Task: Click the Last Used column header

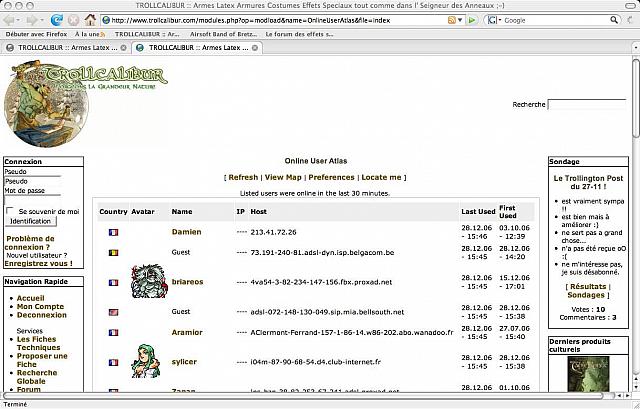Action: click(x=478, y=211)
